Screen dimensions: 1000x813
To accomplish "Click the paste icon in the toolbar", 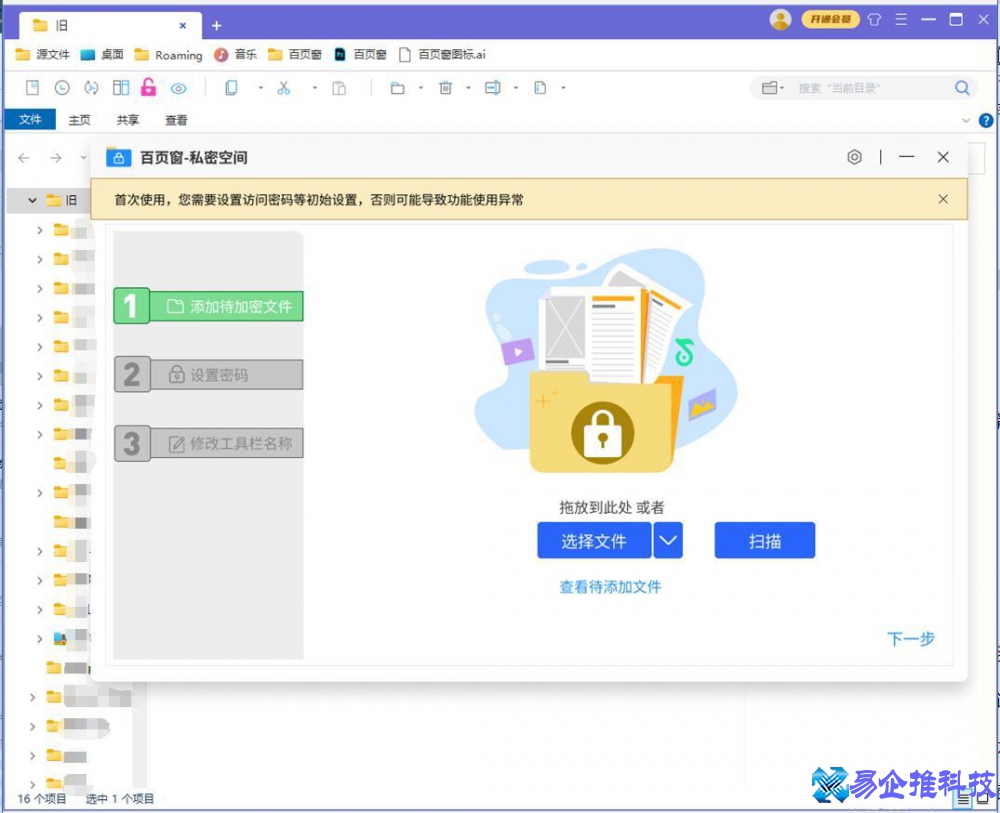I will [x=338, y=88].
